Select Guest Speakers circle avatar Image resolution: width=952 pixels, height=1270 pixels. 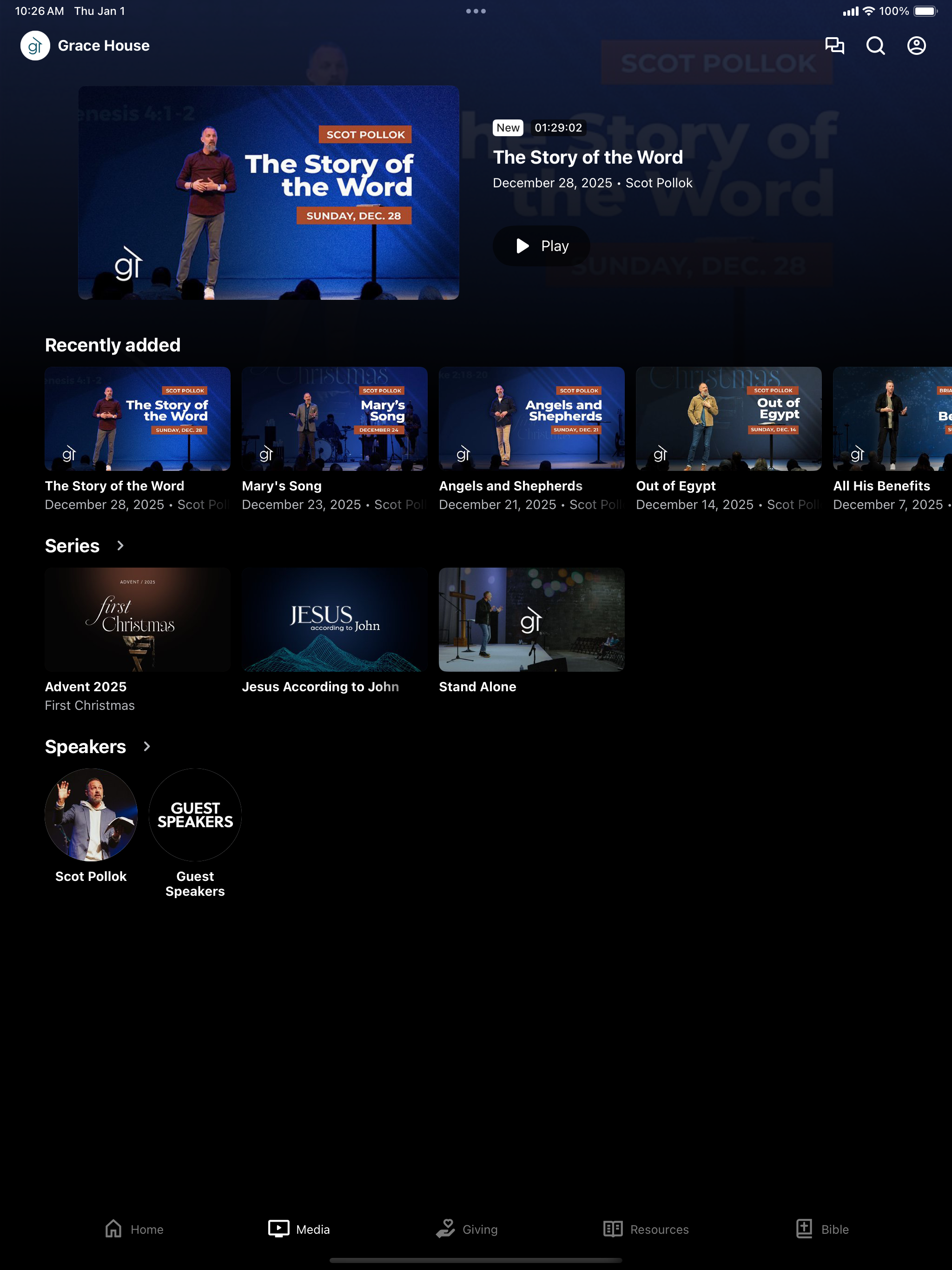click(x=195, y=815)
